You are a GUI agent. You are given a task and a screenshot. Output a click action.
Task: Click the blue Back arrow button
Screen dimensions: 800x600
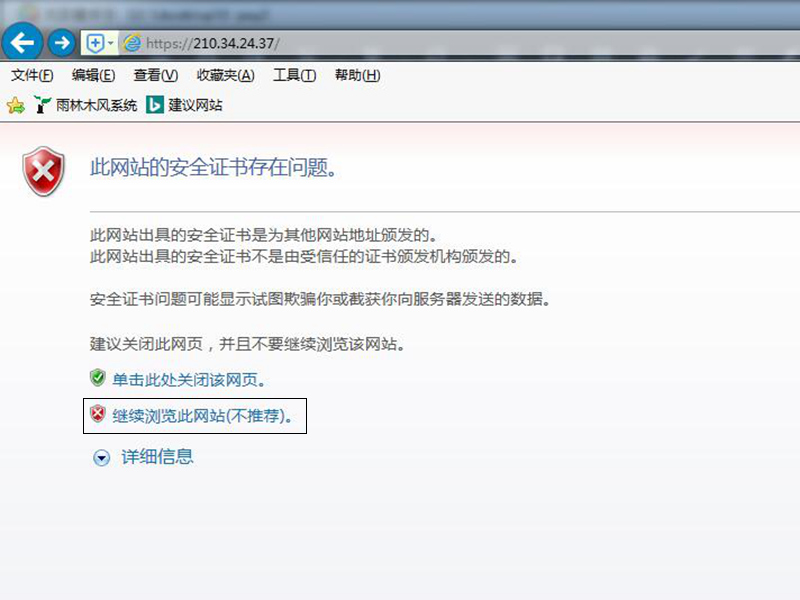23,42
